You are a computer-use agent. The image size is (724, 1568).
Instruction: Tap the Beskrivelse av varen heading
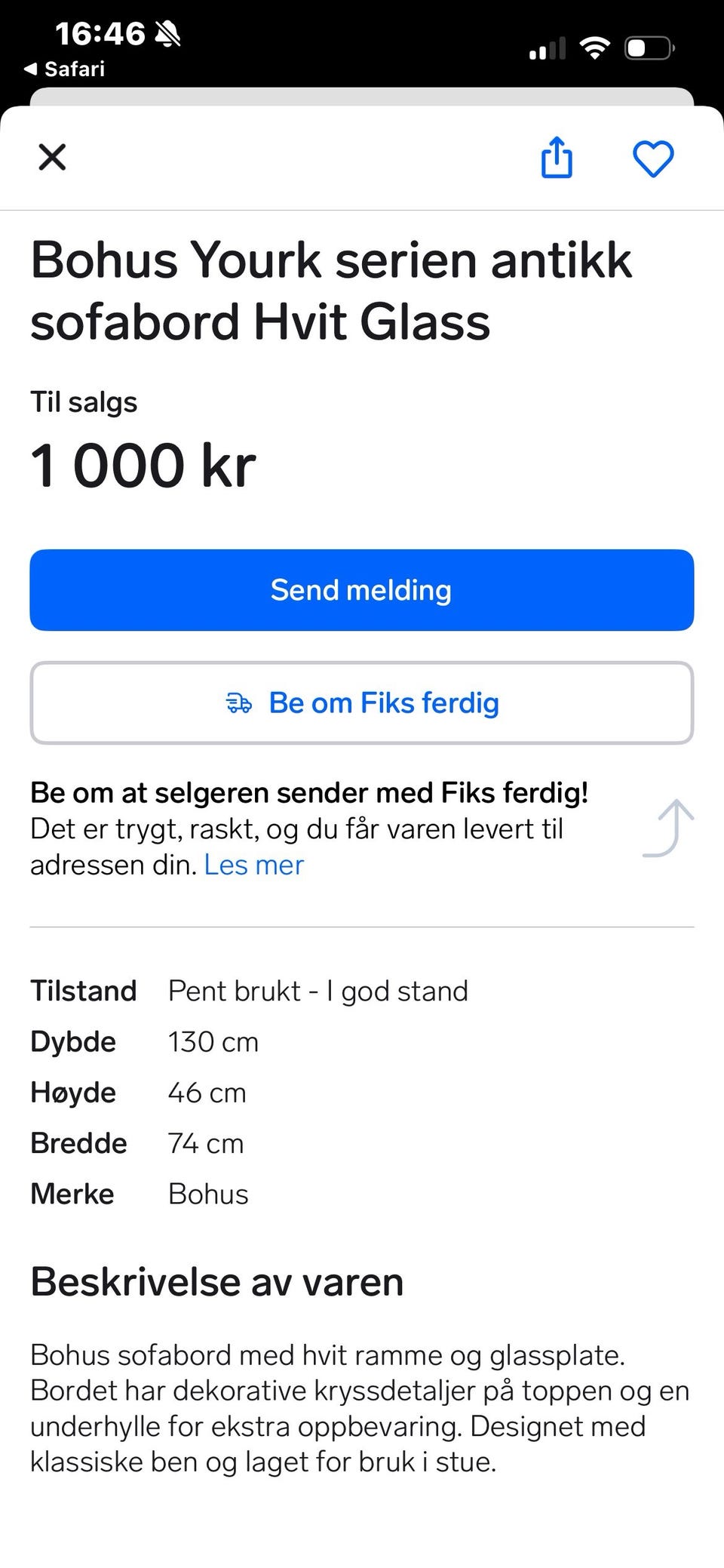click(217, 1281)
